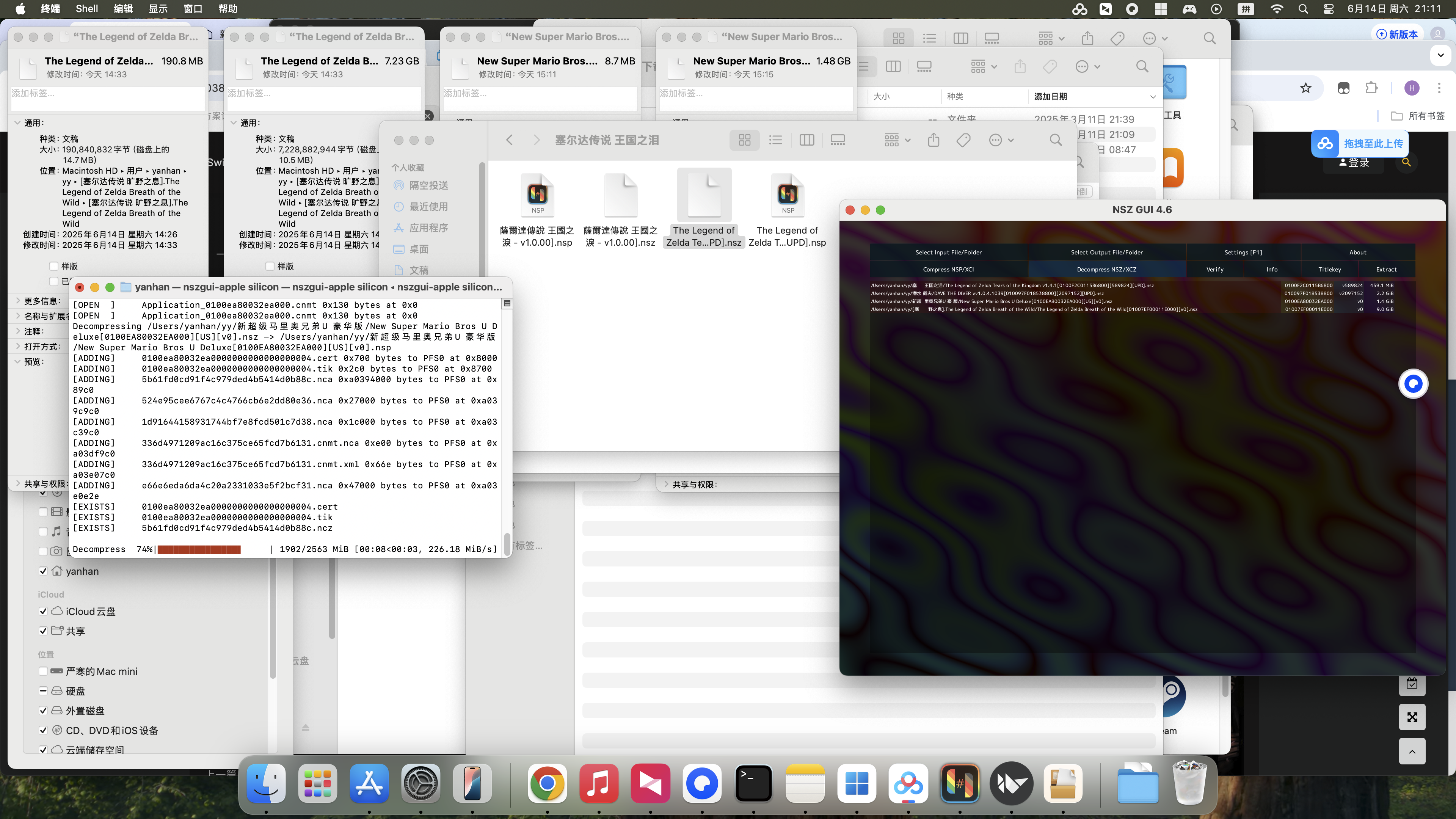
Task: Toggle the 硬盘 checkbox
Action: pyautogui.click(x=43, y=691)
